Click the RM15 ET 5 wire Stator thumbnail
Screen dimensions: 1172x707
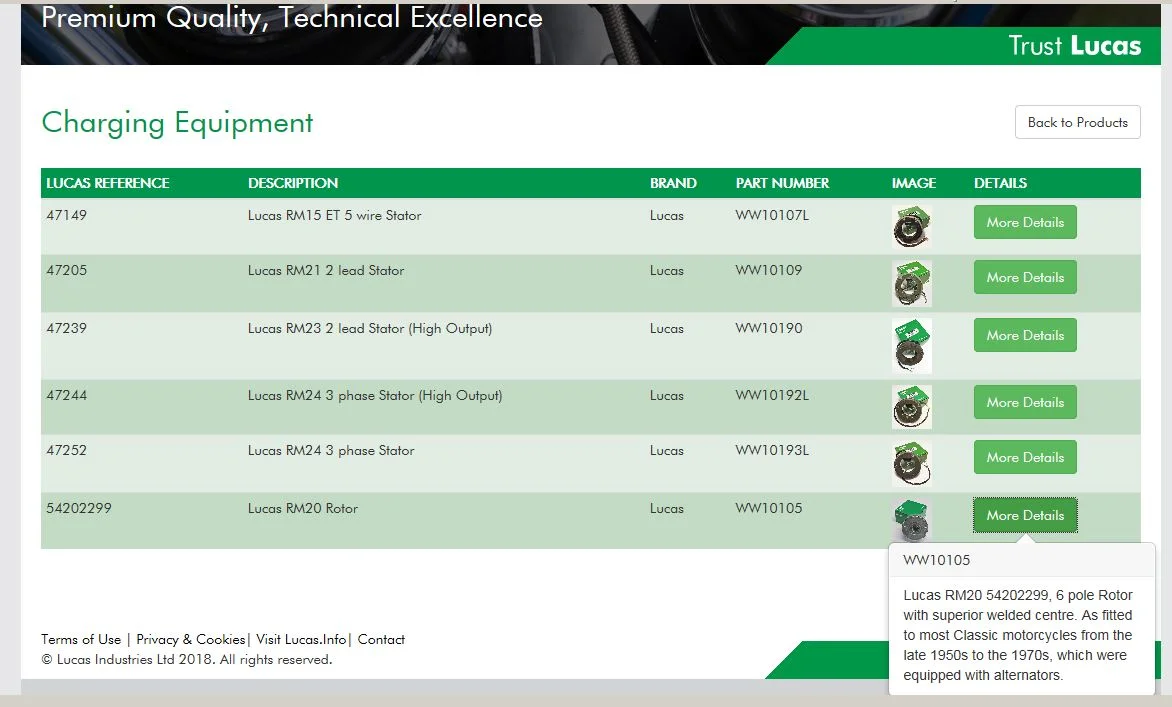coord(911,227)
